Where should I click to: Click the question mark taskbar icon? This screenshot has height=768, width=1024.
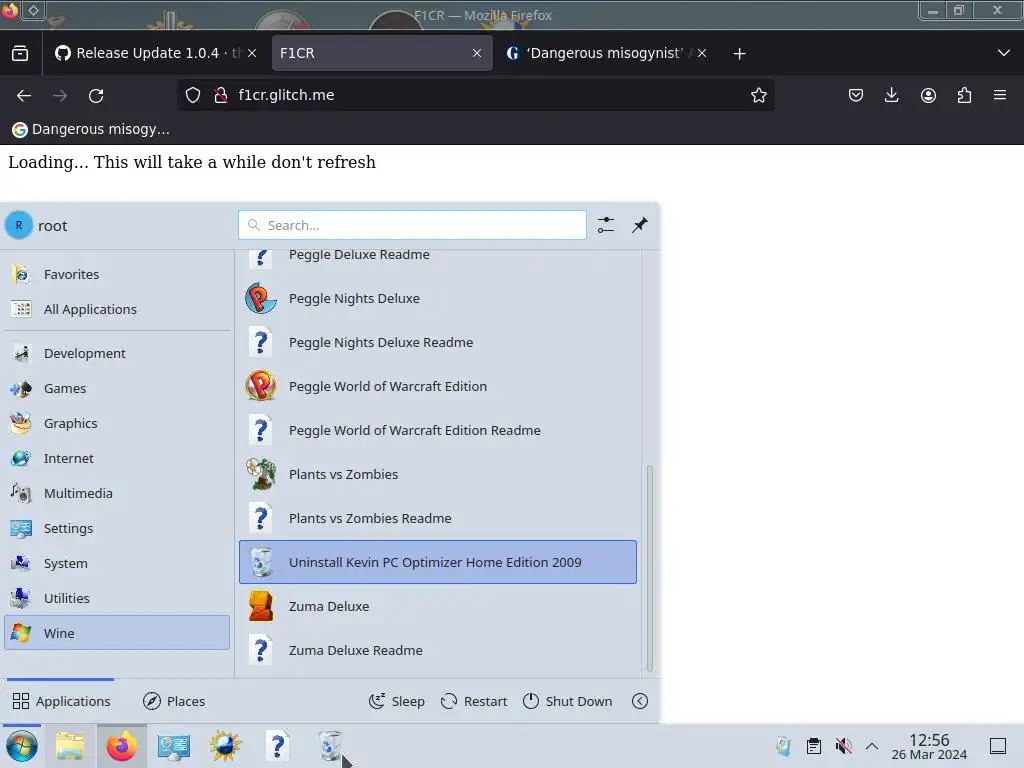point(278,746)
